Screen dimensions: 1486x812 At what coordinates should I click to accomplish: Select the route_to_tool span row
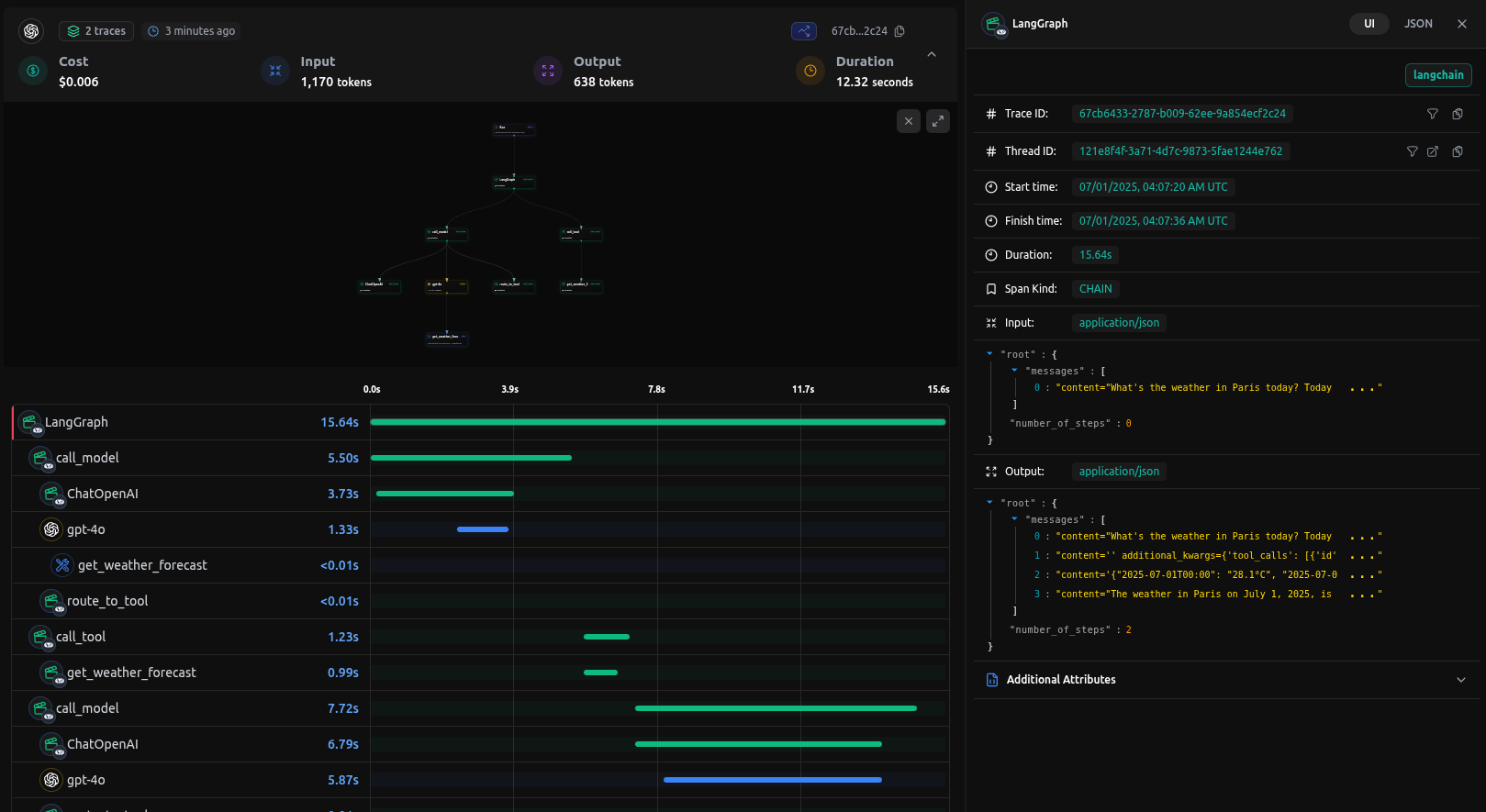tap(107, 601)
